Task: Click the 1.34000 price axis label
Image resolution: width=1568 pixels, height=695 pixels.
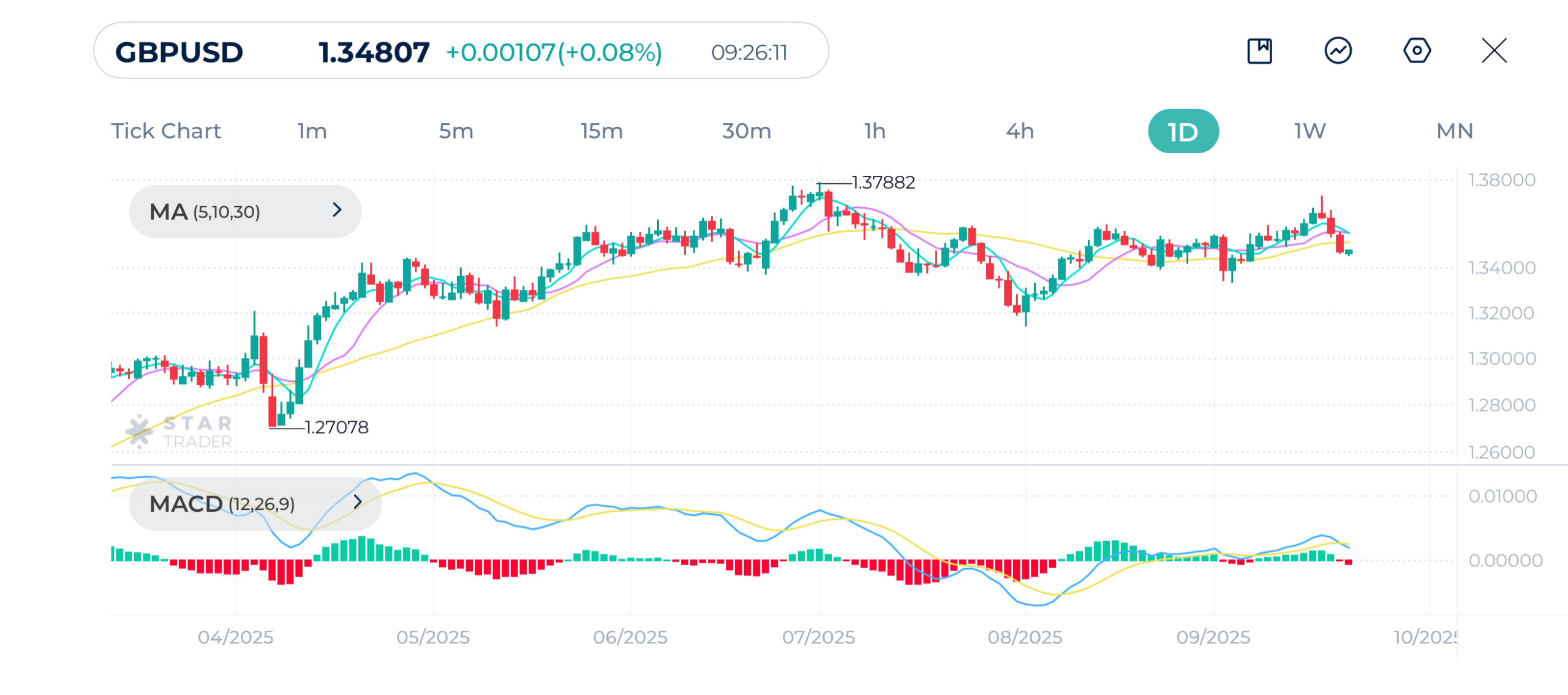Action: coord(1502,268)
